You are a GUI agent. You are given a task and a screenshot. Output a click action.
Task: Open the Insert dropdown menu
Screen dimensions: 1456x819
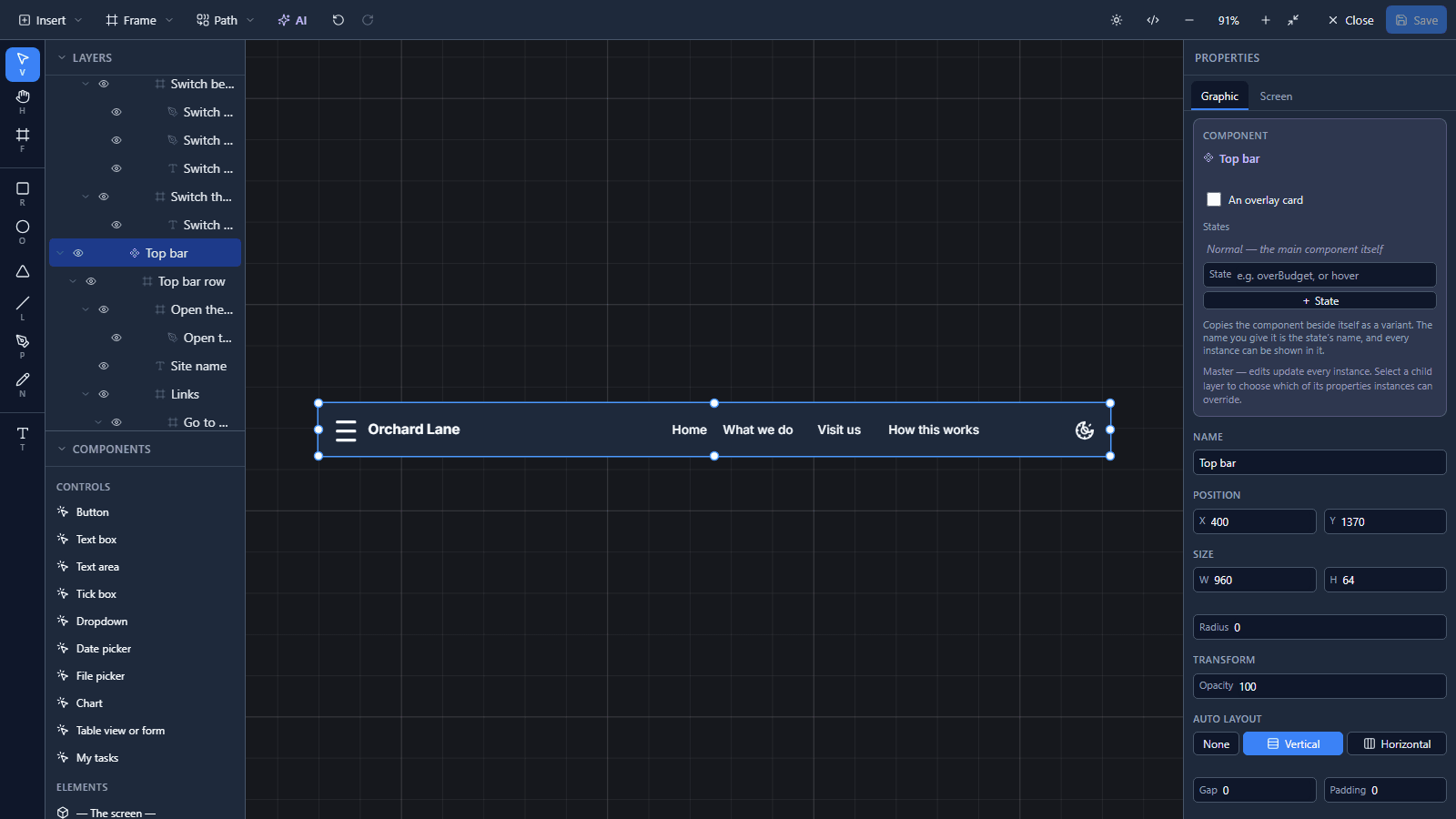pyautogui.click(x=51, y=20)
